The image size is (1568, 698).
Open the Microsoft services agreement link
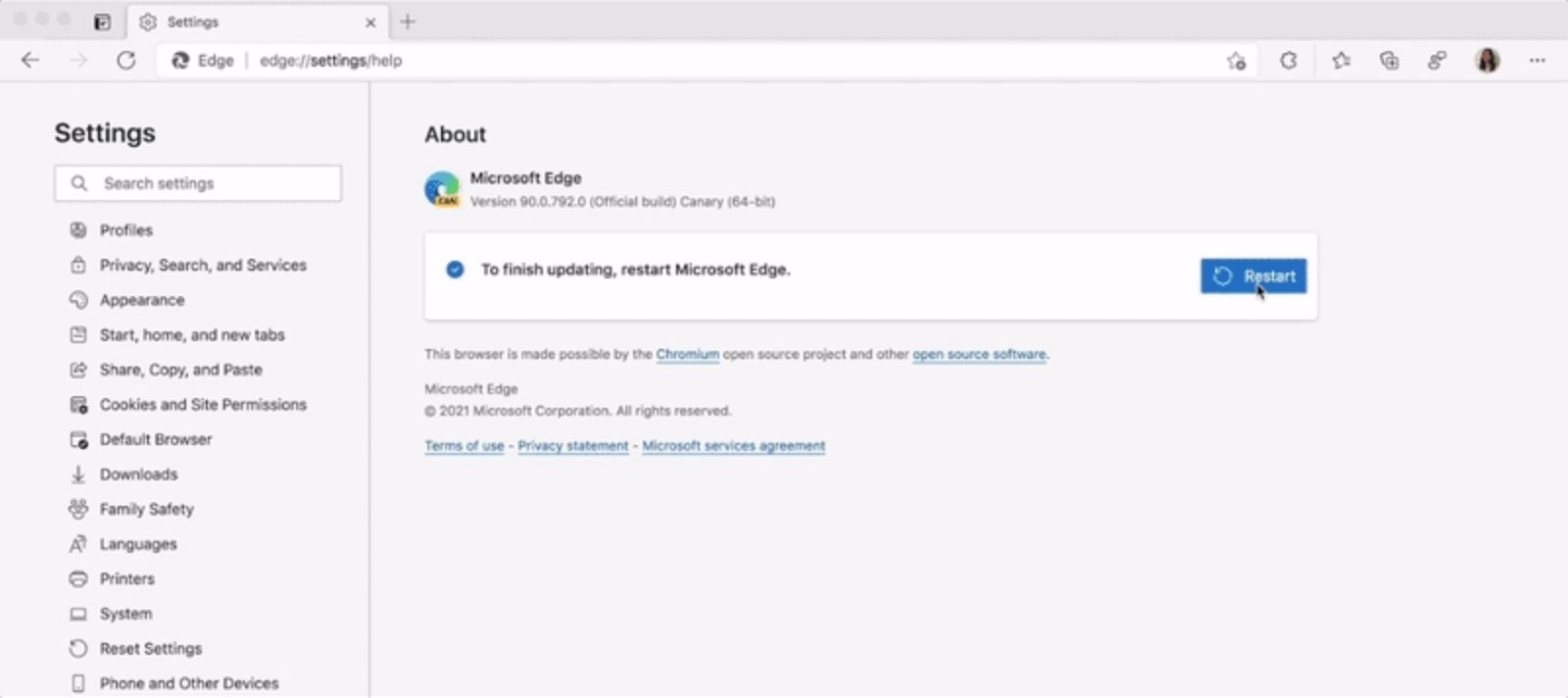pyautogui.click(x=734, y=445)
